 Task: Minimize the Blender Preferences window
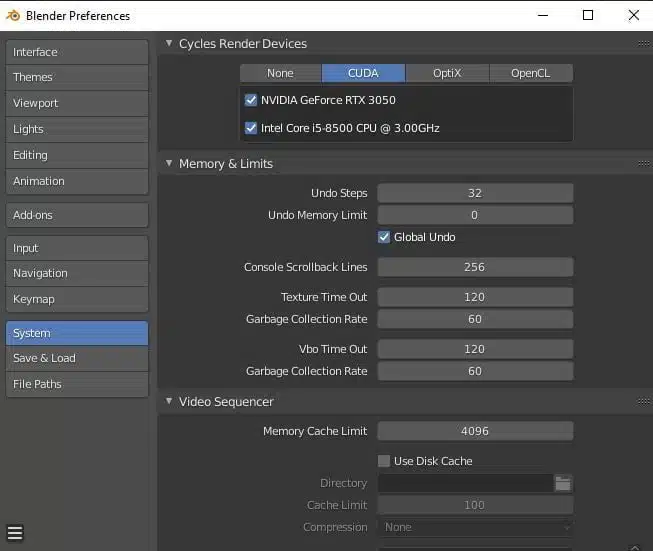coord(543,15)
